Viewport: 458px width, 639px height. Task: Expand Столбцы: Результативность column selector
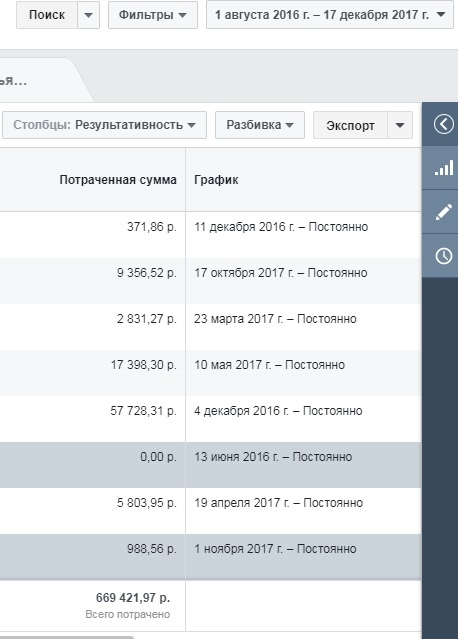104,125
